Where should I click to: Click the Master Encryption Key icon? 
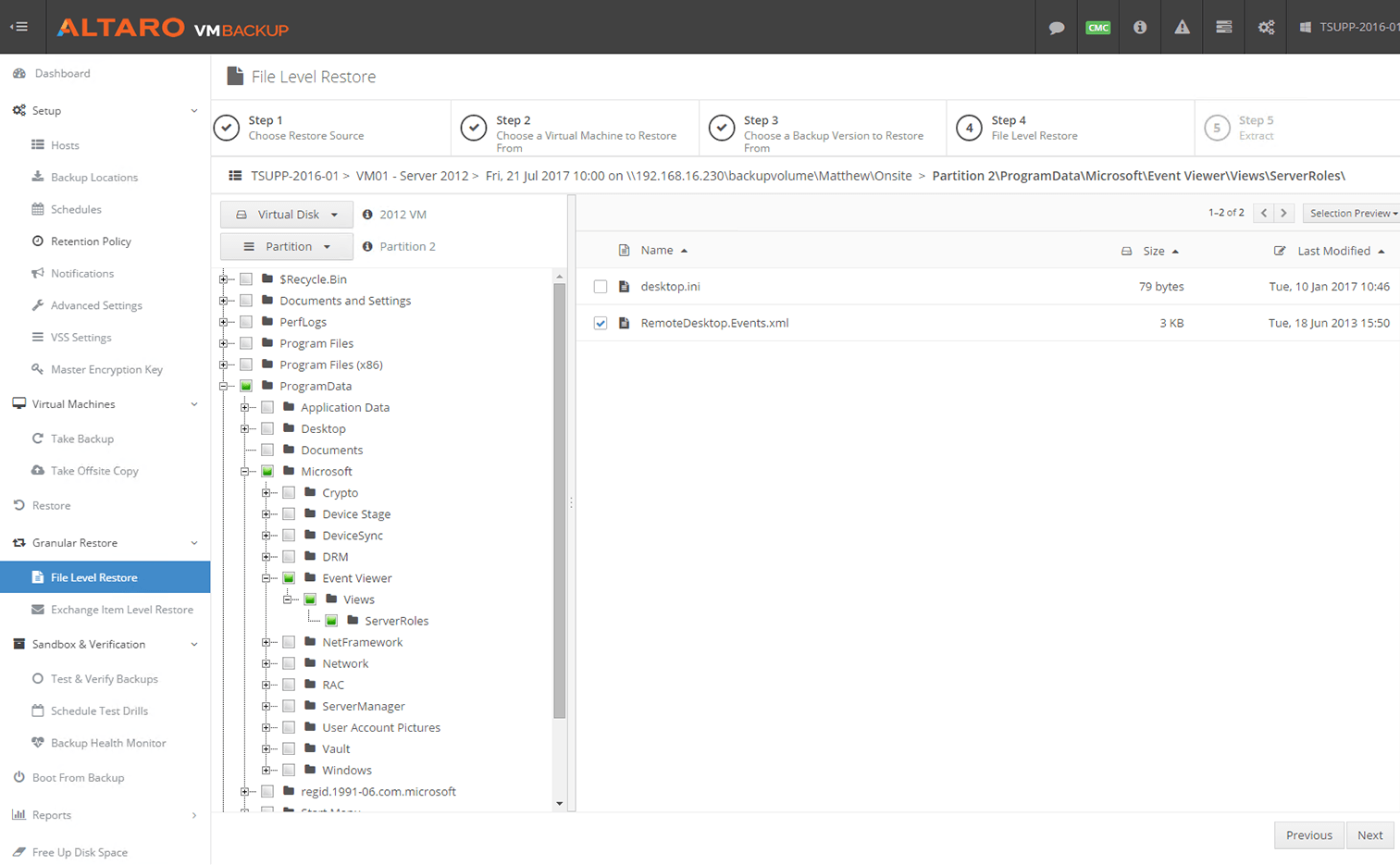click(38, 369)
